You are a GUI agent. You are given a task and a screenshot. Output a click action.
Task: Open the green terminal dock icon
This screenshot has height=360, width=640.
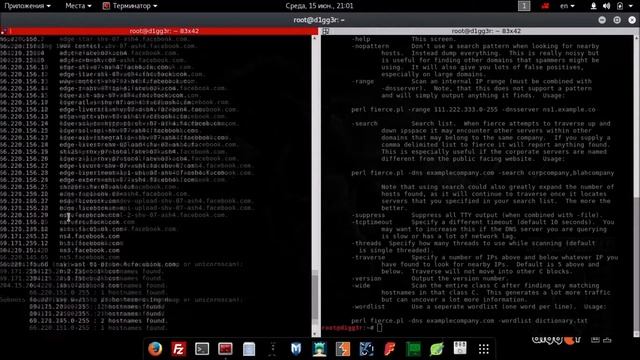click(413, 349)
